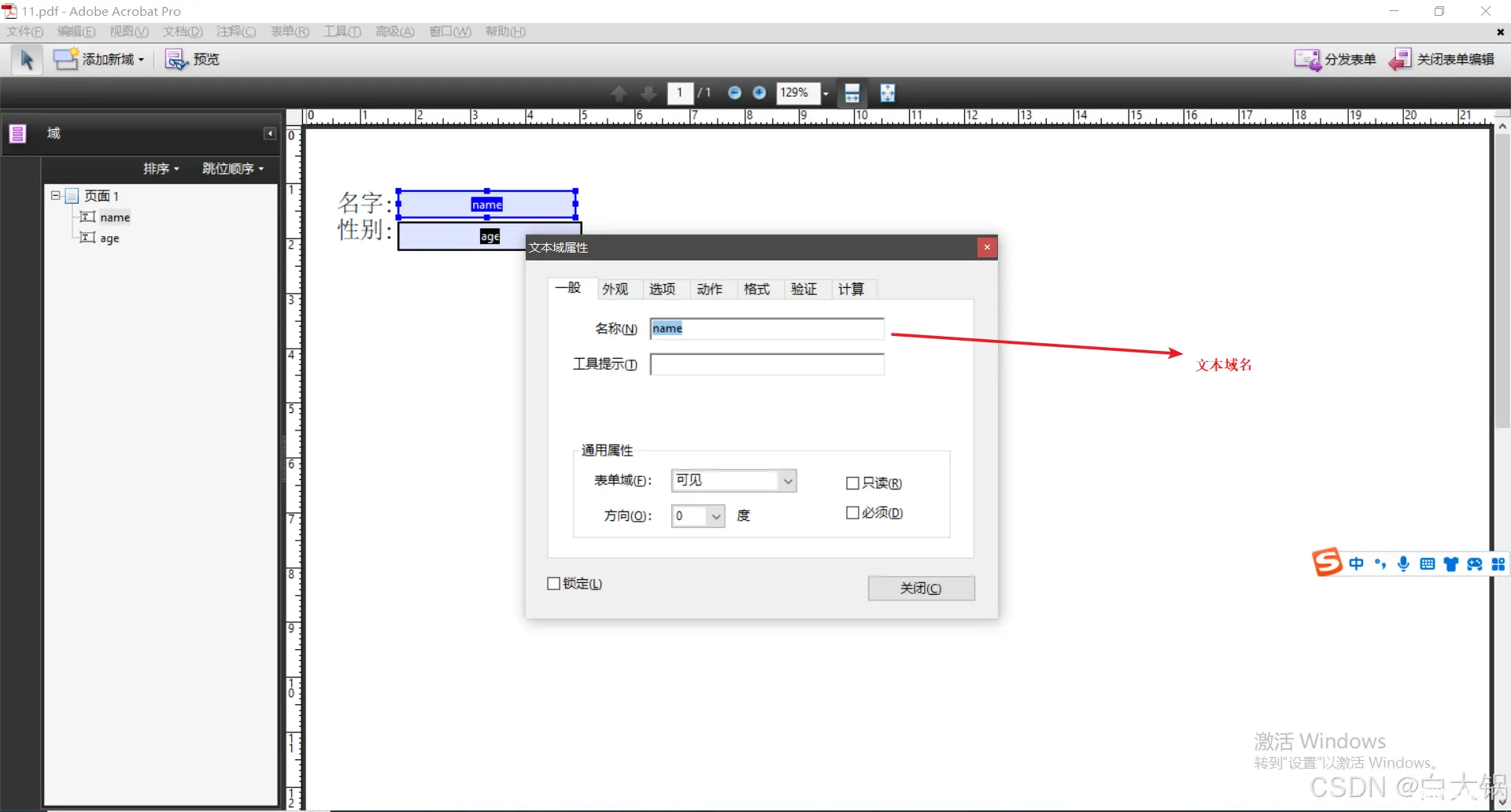Open the Orientation (方向) degree dropdown

point(698,516)
